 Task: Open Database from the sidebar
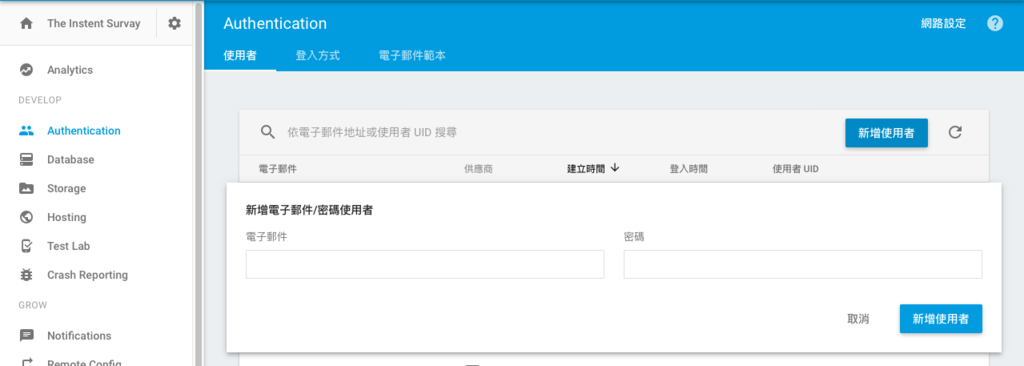point(71,159)
